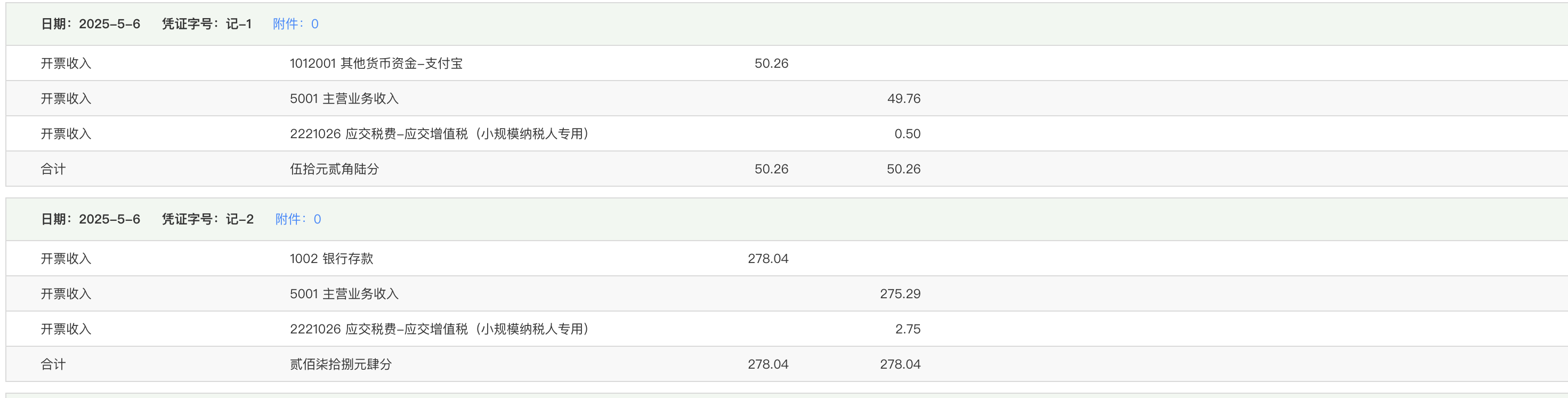Screen dimensions: 1568x398
Task: Click 合计 row label in voucher 记-1
Action: click(53, 169)
